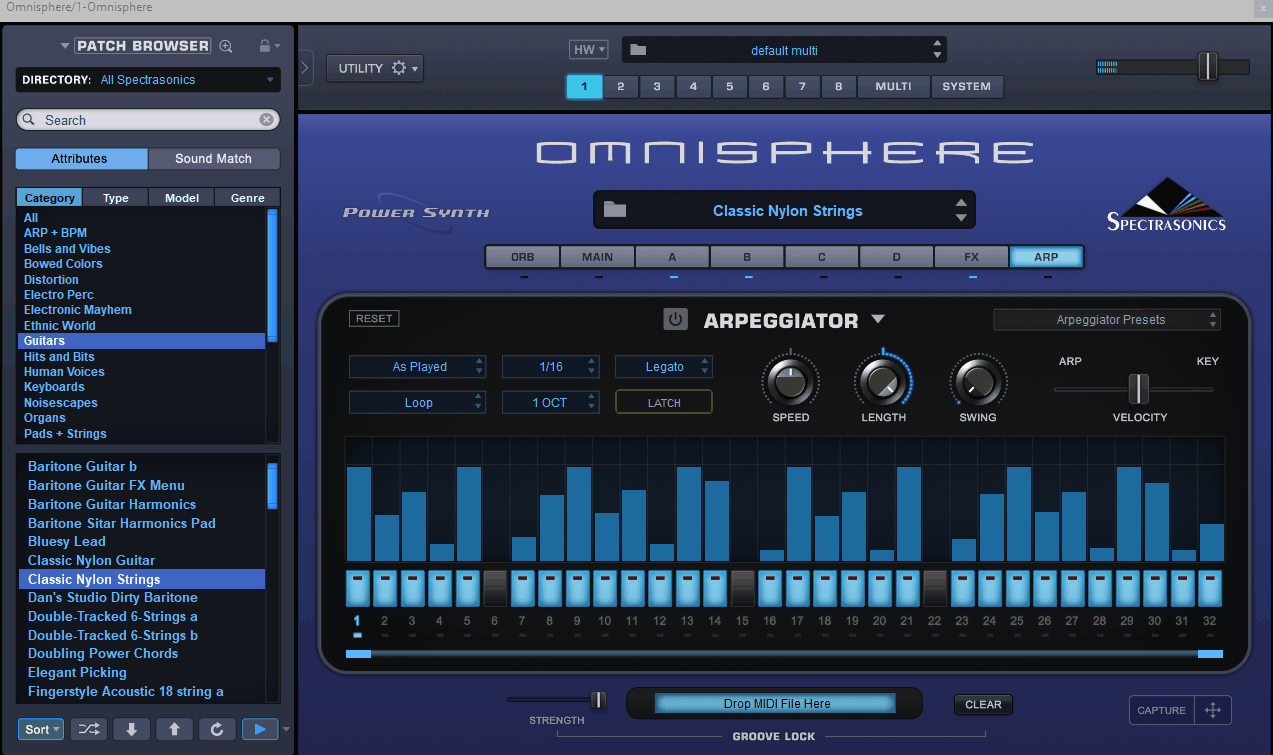The height and width of the screenshot is (755, 1273).
Task: Toggle arpeggiator step 18 button
Action: (x=825, y=588)
